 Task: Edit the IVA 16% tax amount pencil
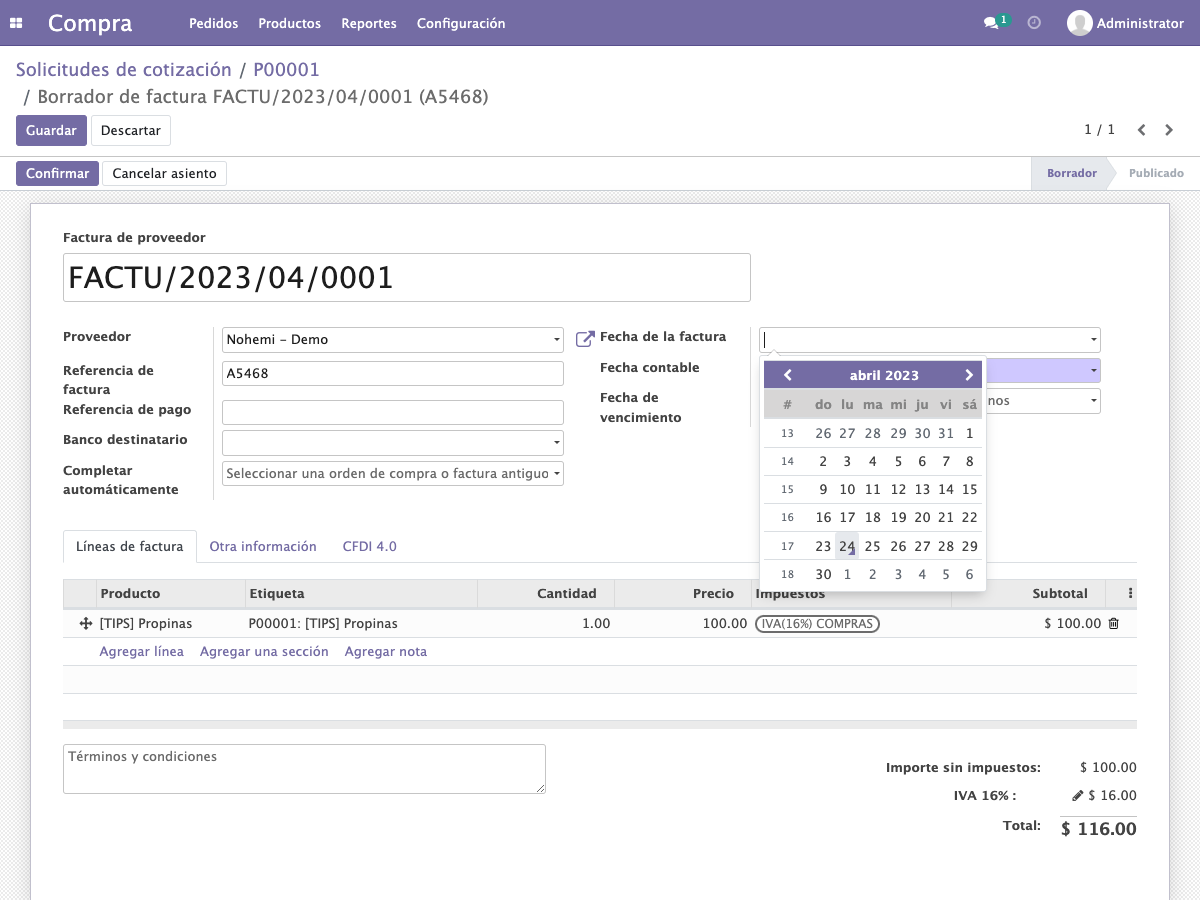click(x=1077, y=796)
